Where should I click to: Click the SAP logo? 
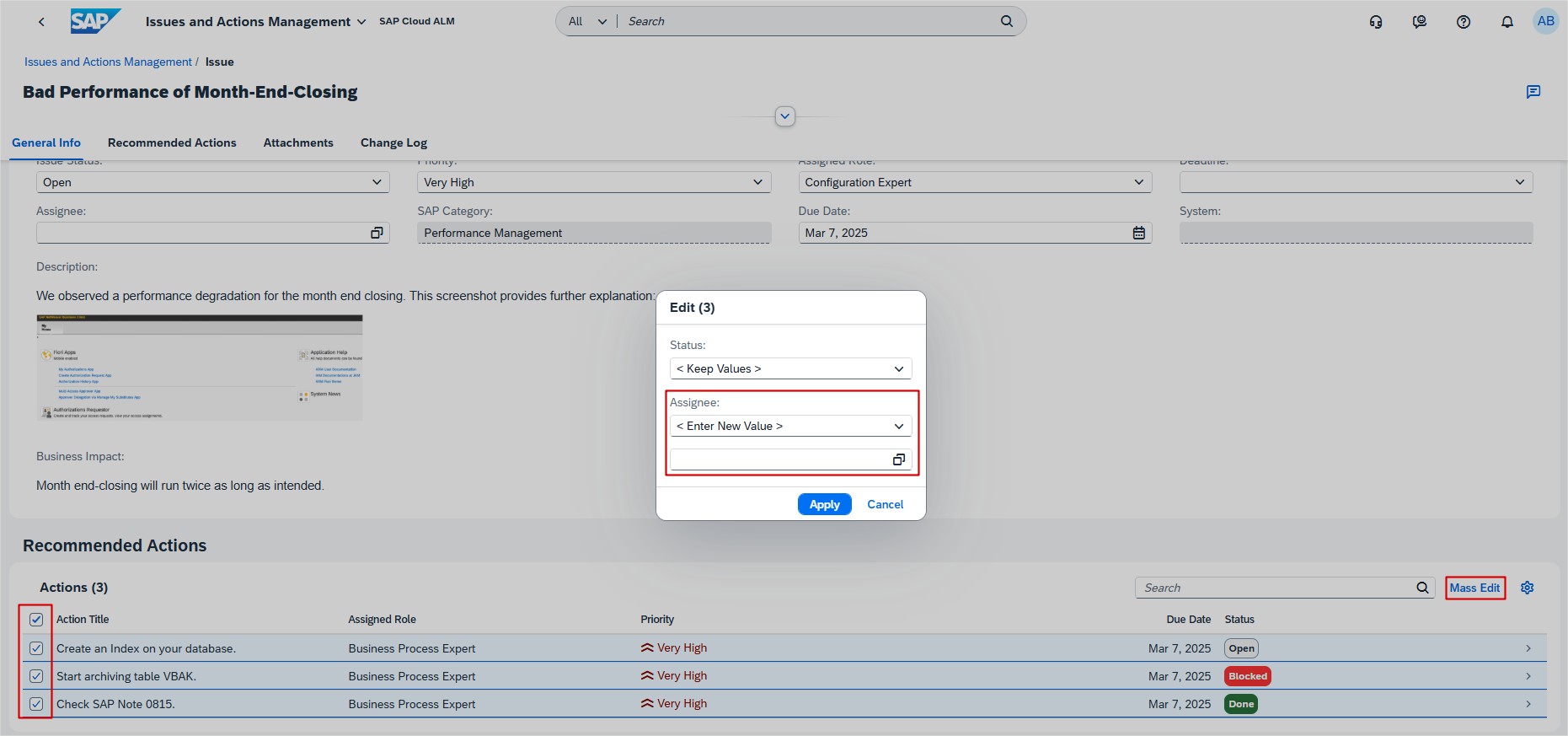95,21
